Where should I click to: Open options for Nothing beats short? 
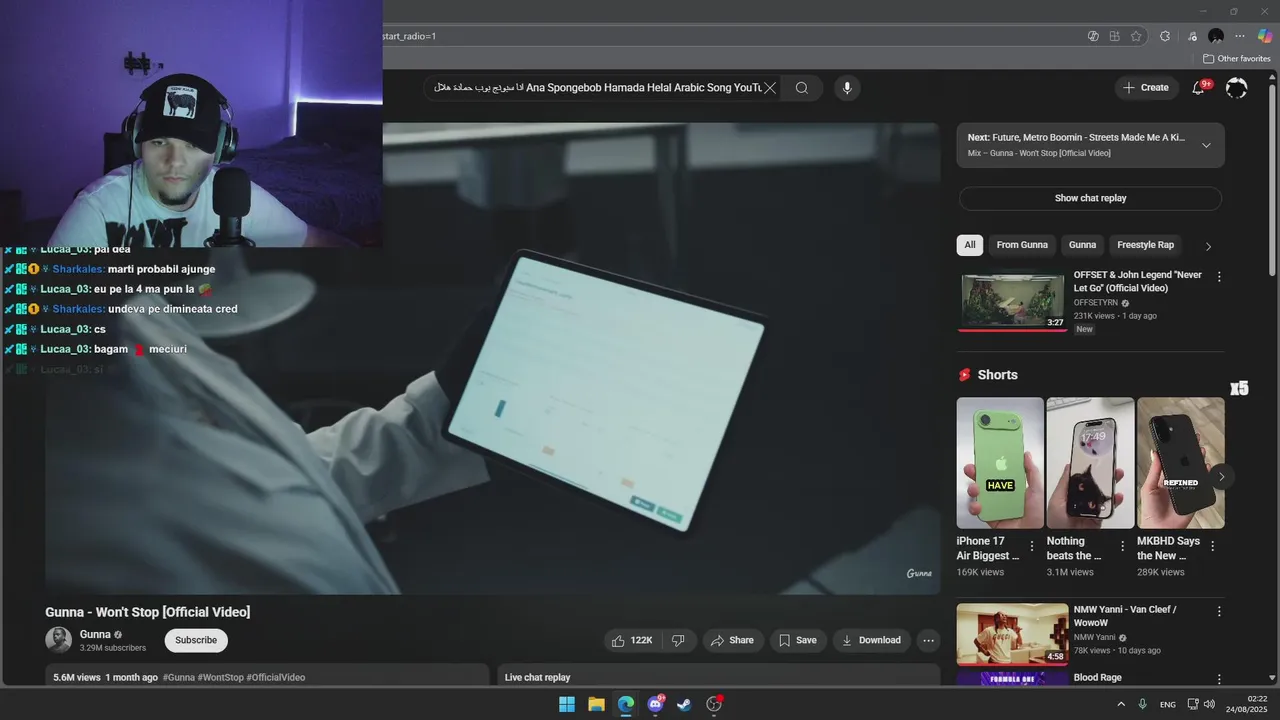pos(1122,546)
